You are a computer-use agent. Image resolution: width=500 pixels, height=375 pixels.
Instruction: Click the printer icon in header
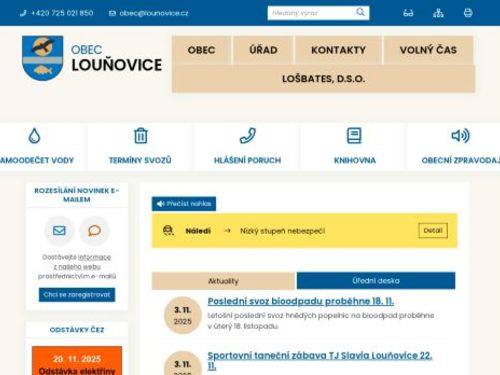click(468, 13)
